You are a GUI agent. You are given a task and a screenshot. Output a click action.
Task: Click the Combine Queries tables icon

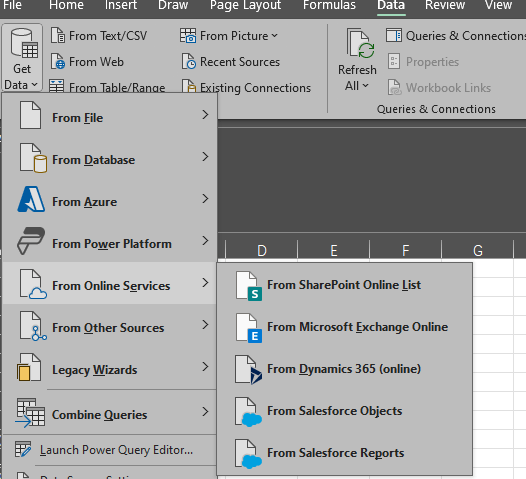pos(30,413)
